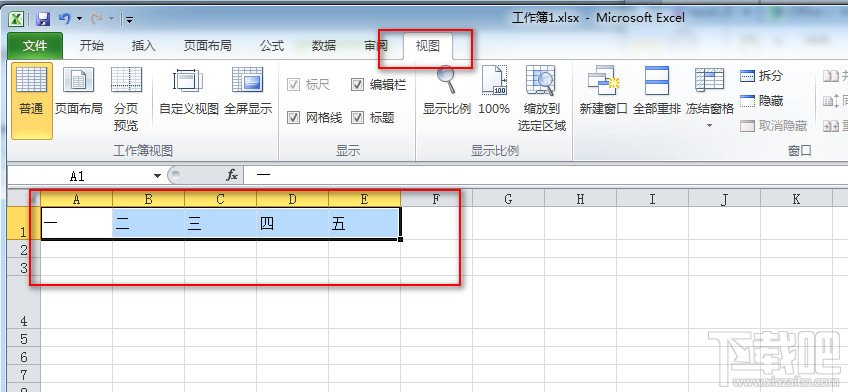Switch to the 公式 tab
The image size is (848, 392).
click(271, 46)
